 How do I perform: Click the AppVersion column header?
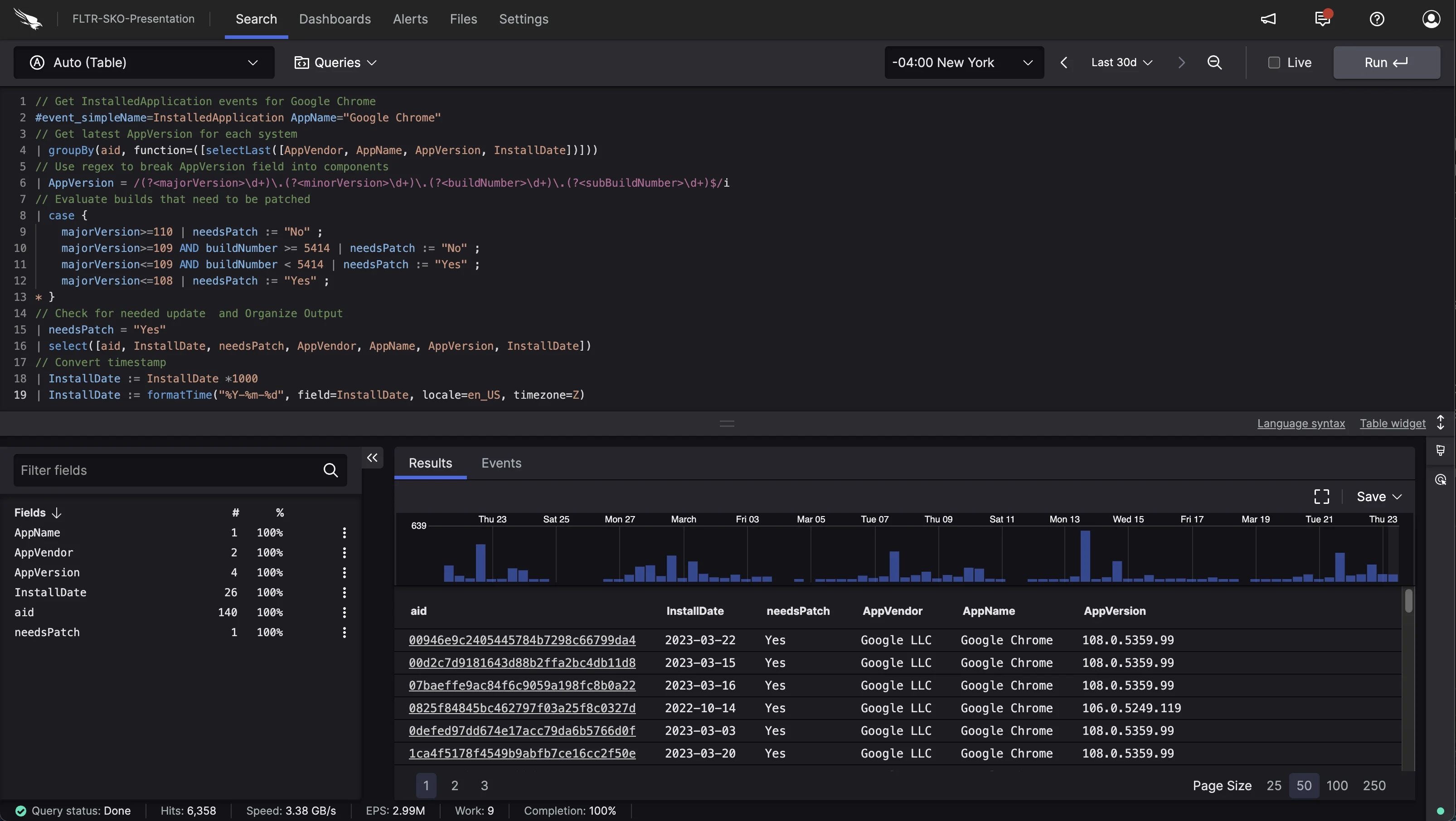coord(1115,611)
